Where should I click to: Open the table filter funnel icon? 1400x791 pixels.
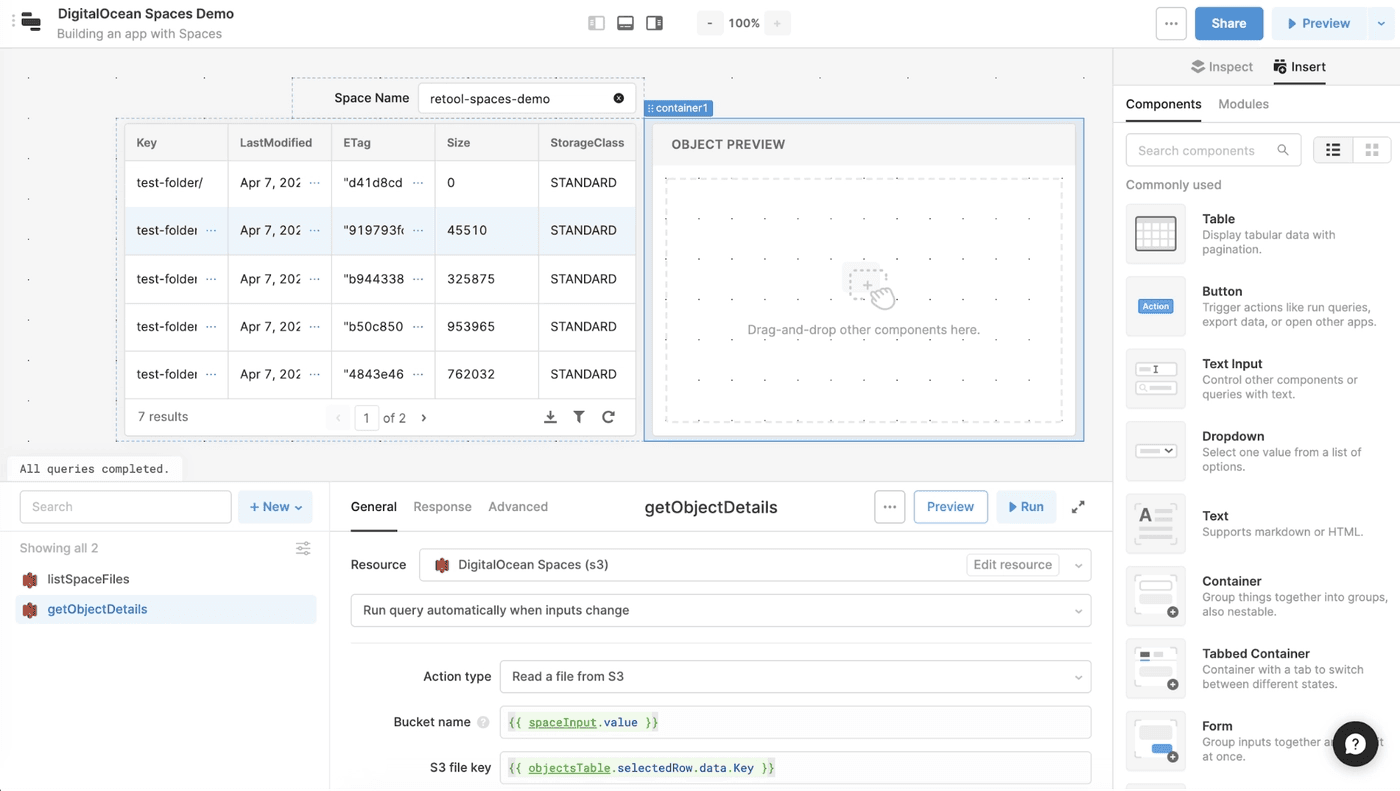point(579,417)
